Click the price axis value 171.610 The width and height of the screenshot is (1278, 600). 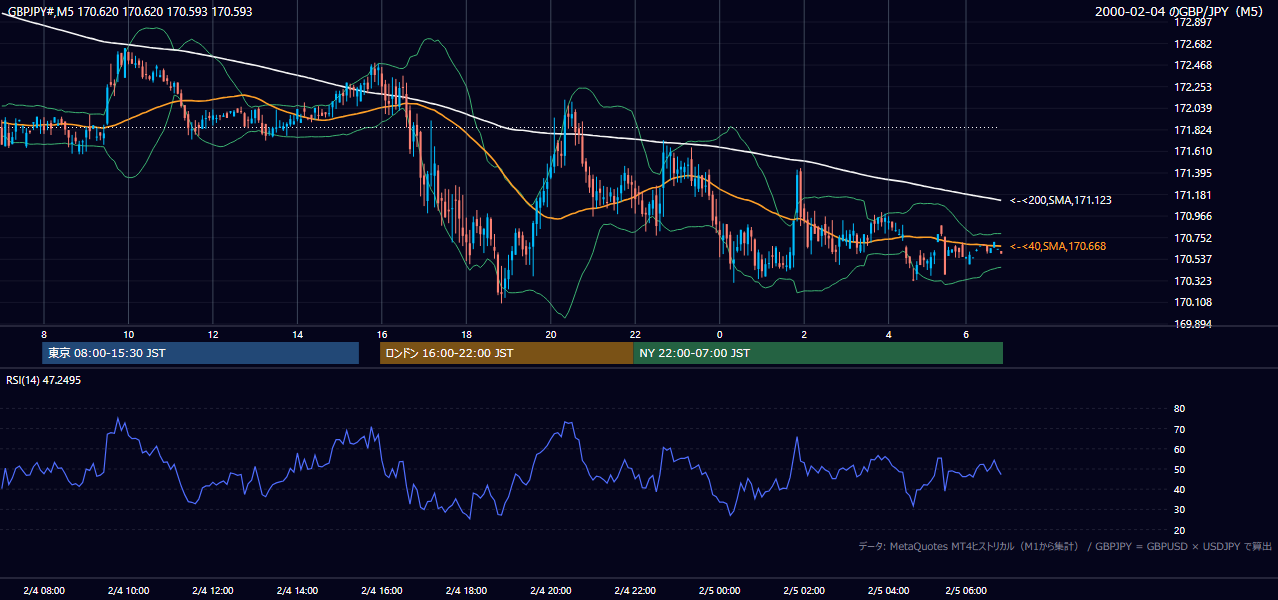coord(1193,151)
